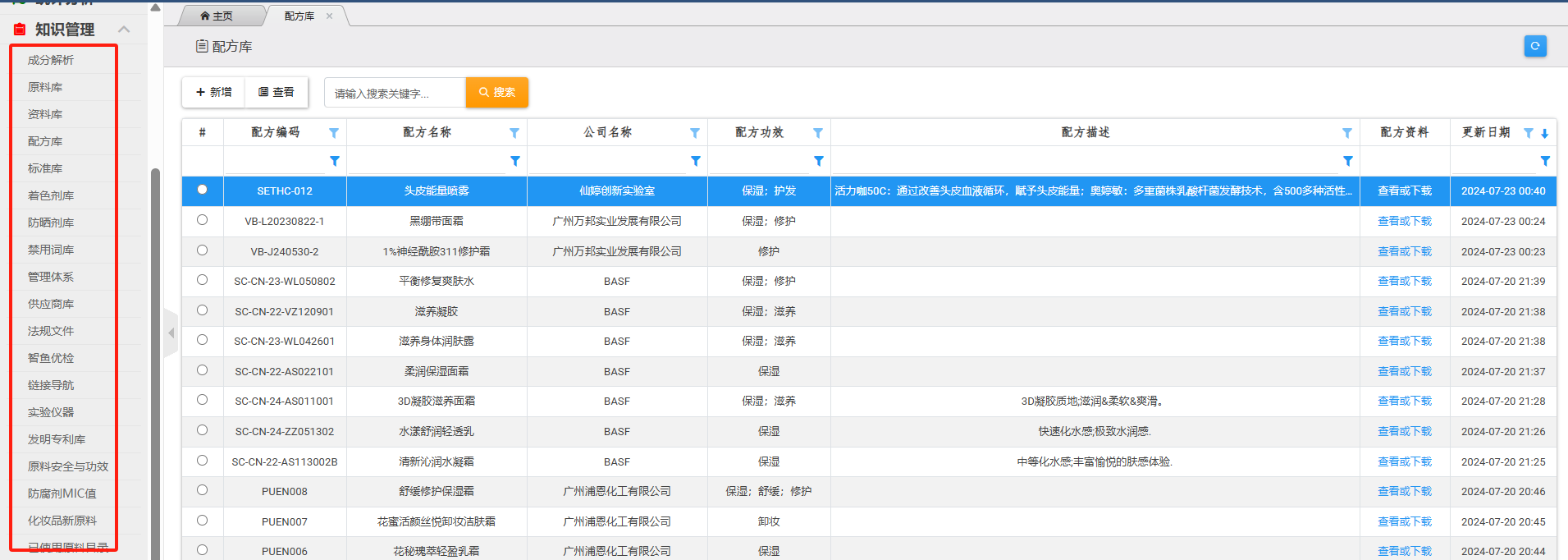The width and height of the screenshot is (1568, 560).
Task: Select radio button for SC-CN-22-AS022101 row
Action: point(203,370)
